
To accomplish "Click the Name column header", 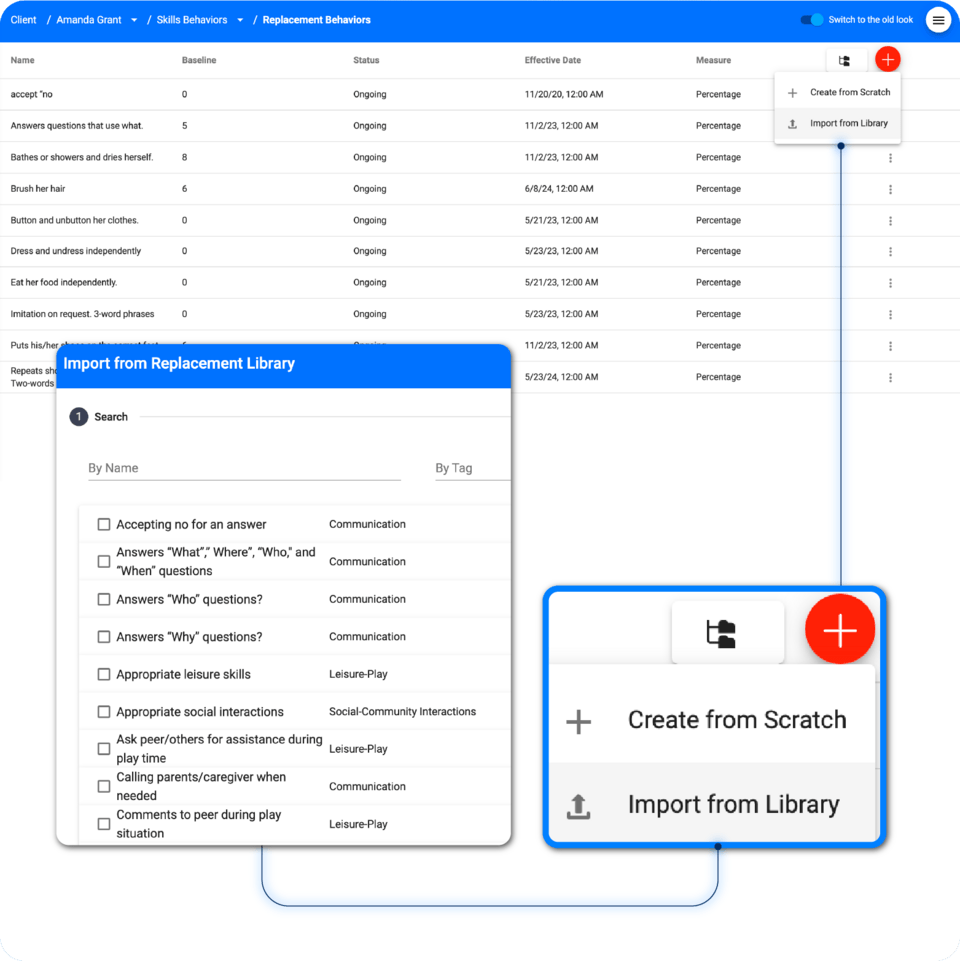I will pyautogui.click(x=22, y=60).
